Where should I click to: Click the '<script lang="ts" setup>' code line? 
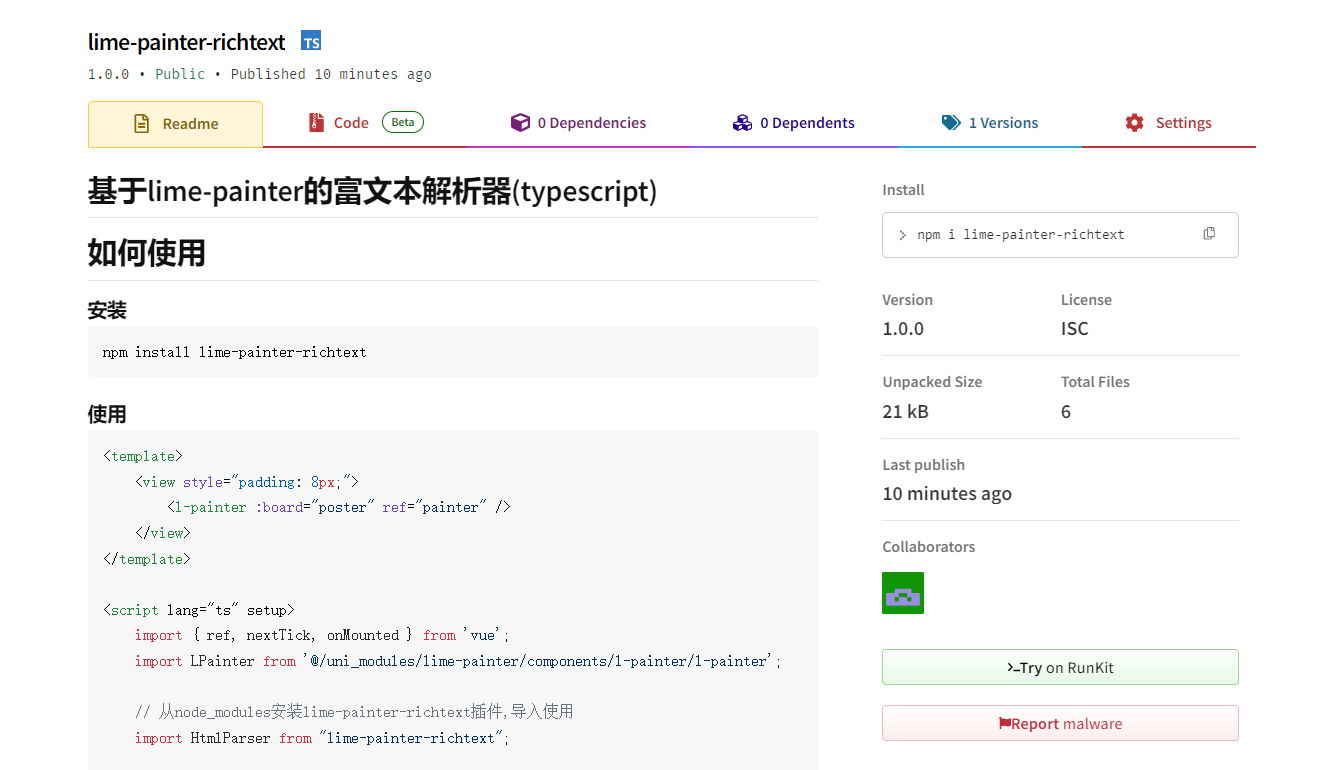point(198,609)
